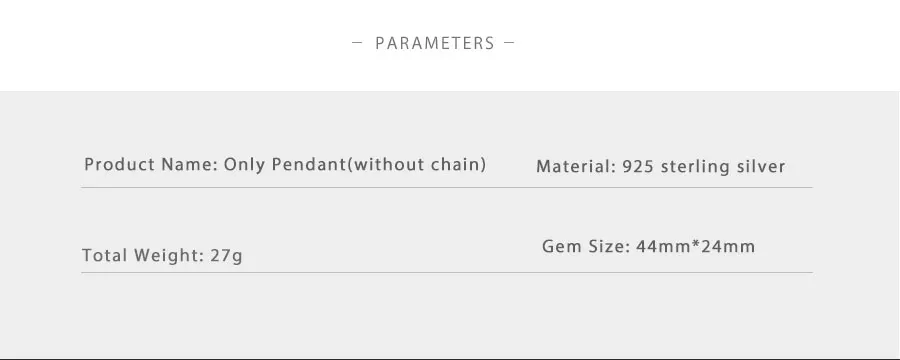
Task: Click the dash right of PARAMETERS
Action: 509,42
